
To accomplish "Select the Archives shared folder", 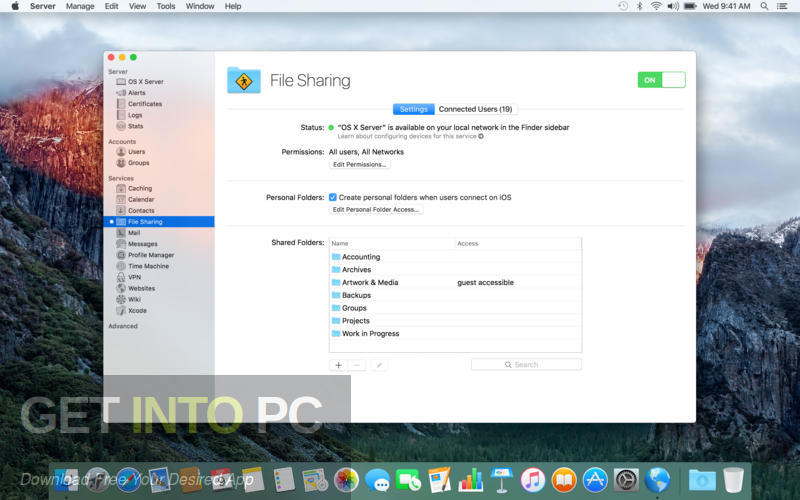I will (455, 269).
